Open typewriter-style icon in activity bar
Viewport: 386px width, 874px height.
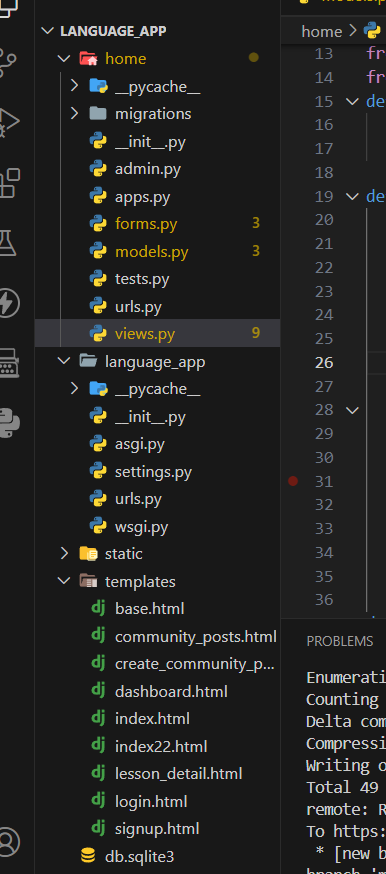[8, 363]
